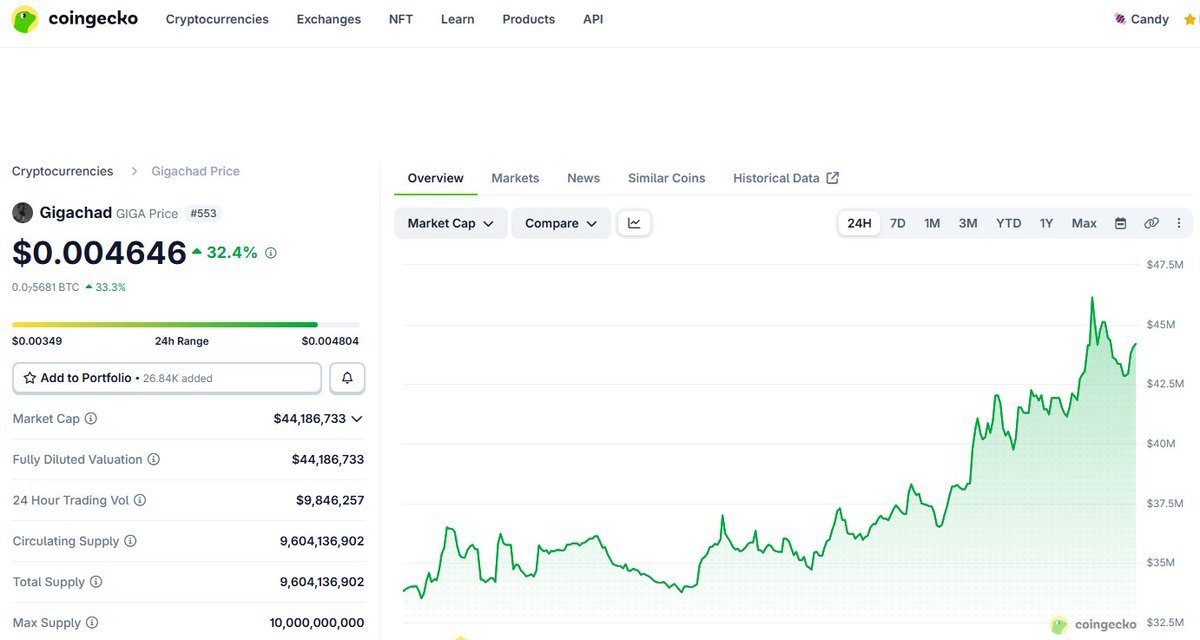The width and height of the screenshot is (1200, 640).
Task: Switch to the Similar Coins tab
Action: (x=667, y=178)
